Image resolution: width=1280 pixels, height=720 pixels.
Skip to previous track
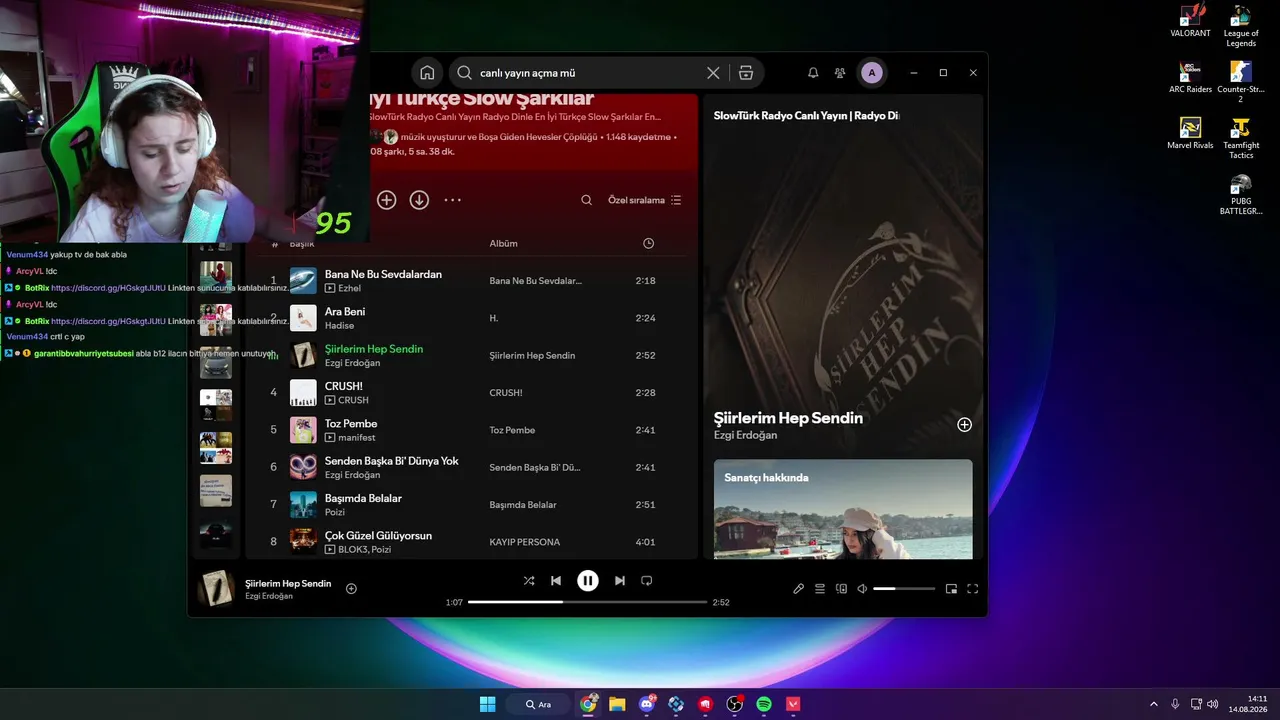point(556,581)
